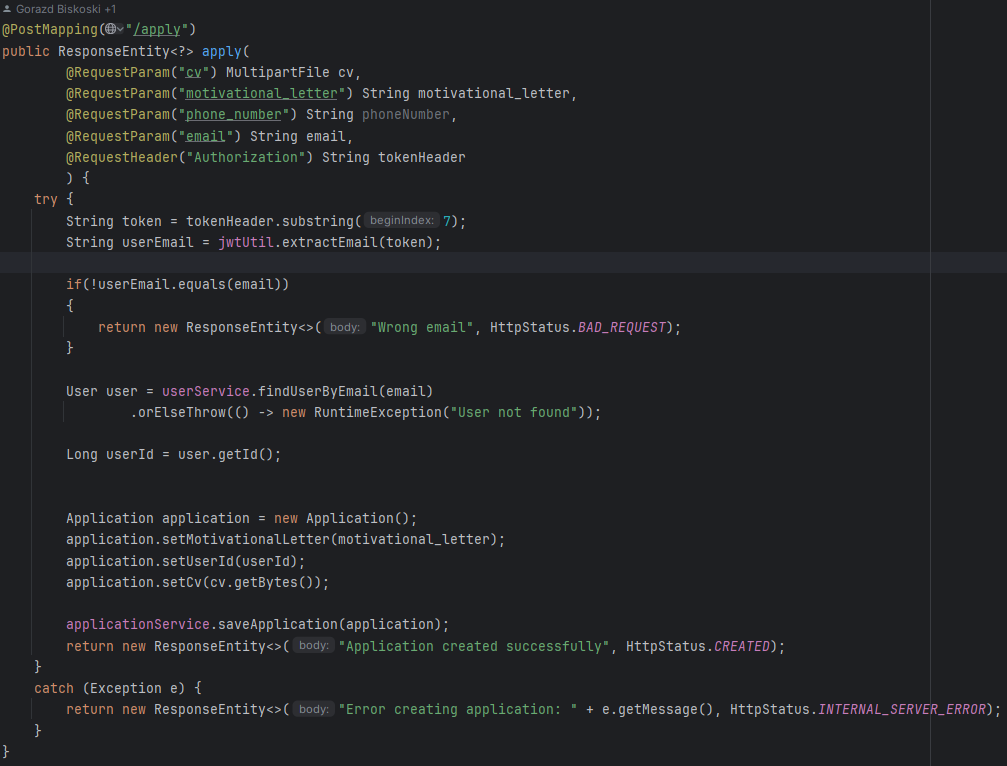Expand the dropdown arrow beside the globe icon
1007x766 pixels.
(120, 30)
